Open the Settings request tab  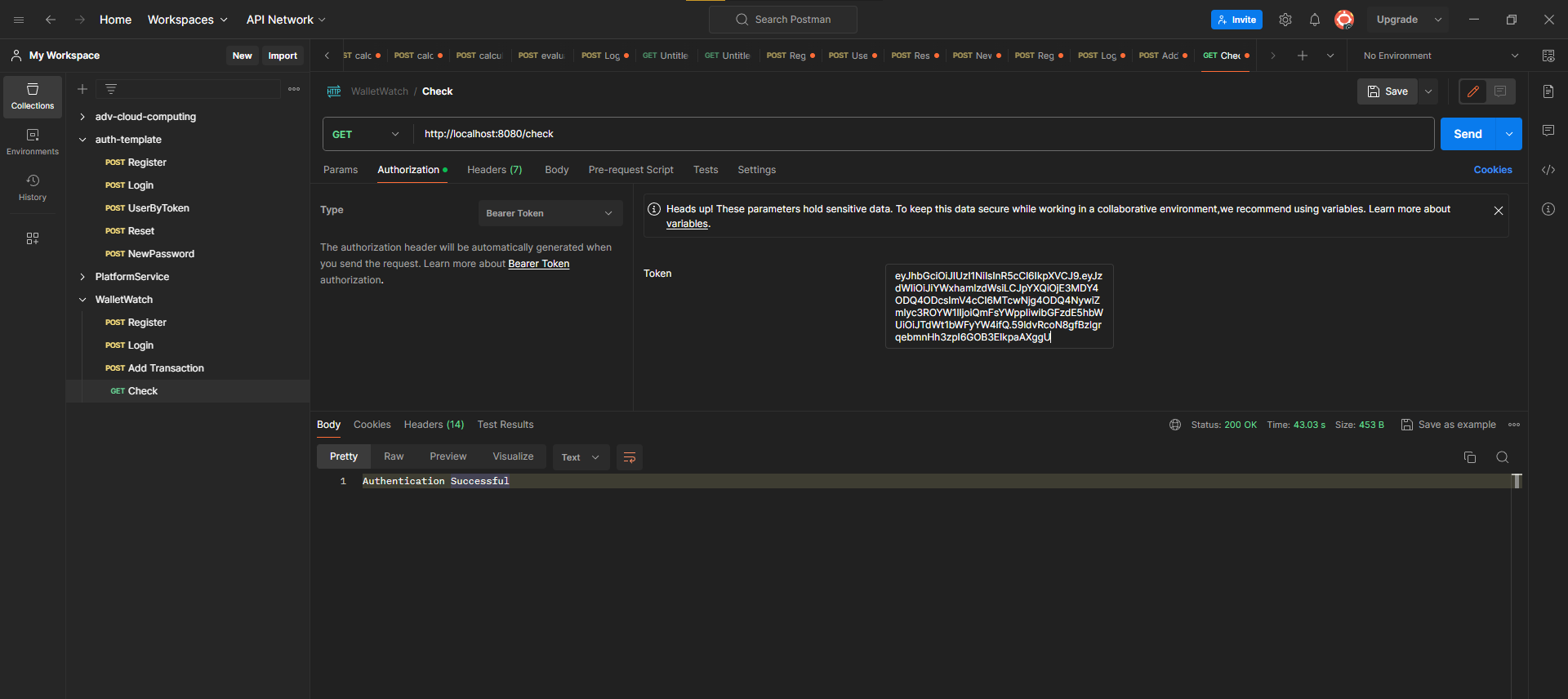click(x=757, y=170)
